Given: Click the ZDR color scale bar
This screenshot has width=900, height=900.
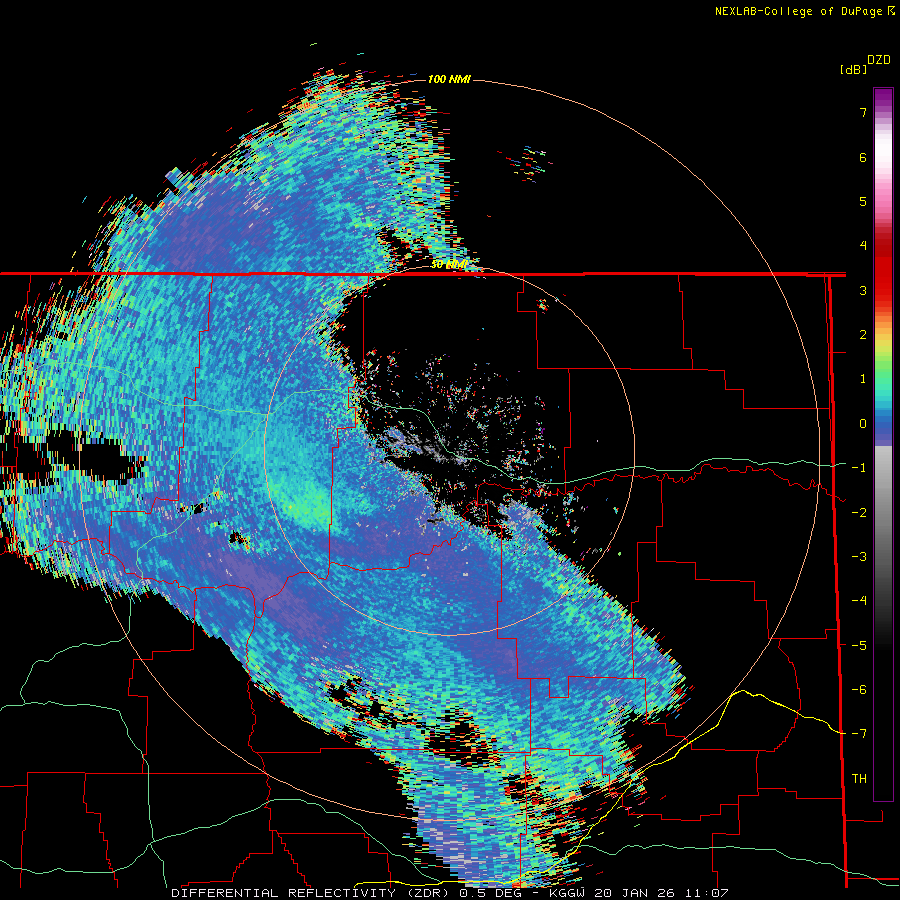Looking at the screenshot, I should click(x=883, y=444).
